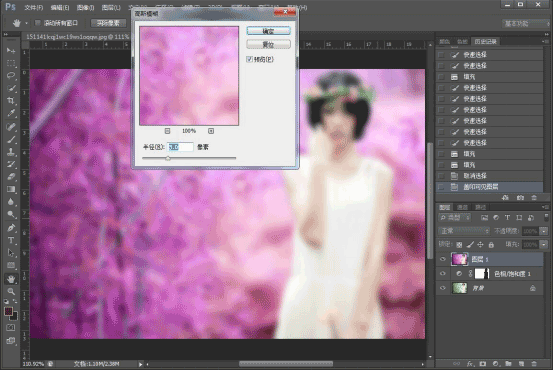Hide the 色相/饱和度 1 adjustment layer

[x=443, y=274]
